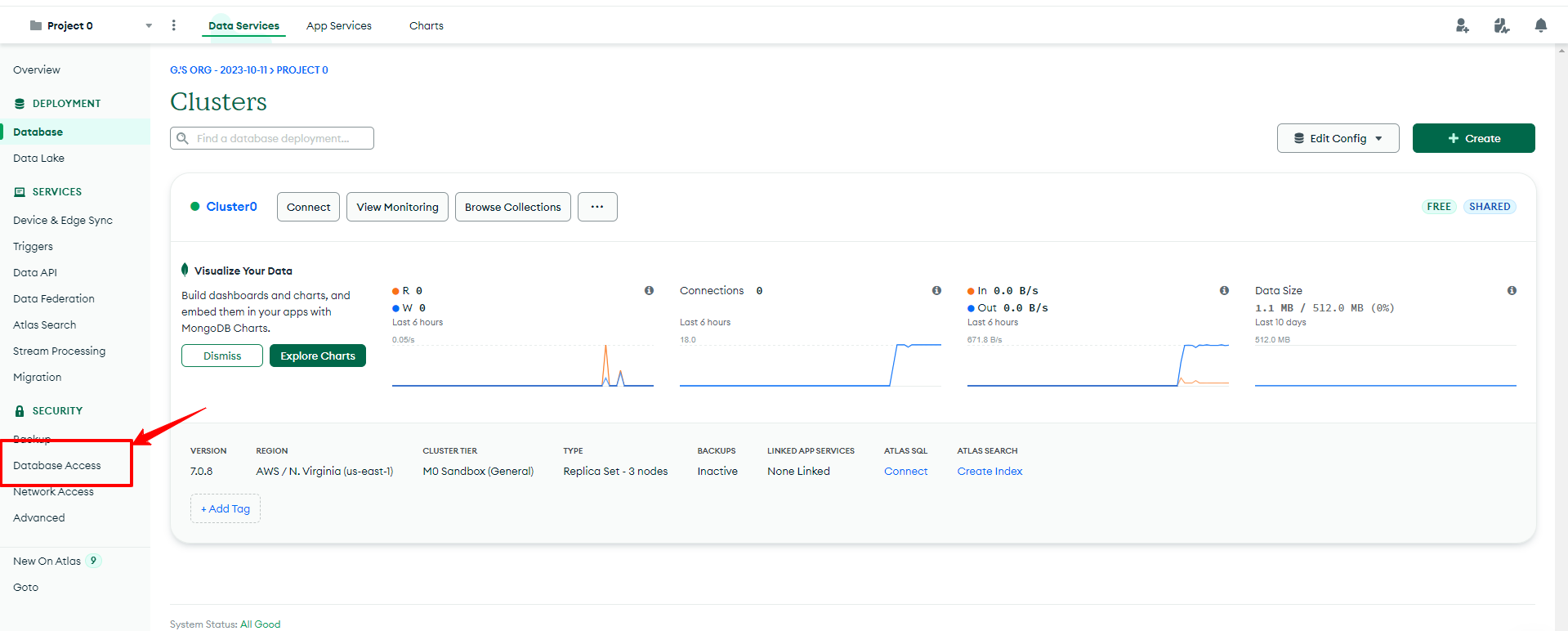The width and height of the screenshot is (1568, 631).
Task: Open Advanced security settings
Action: 39,517
